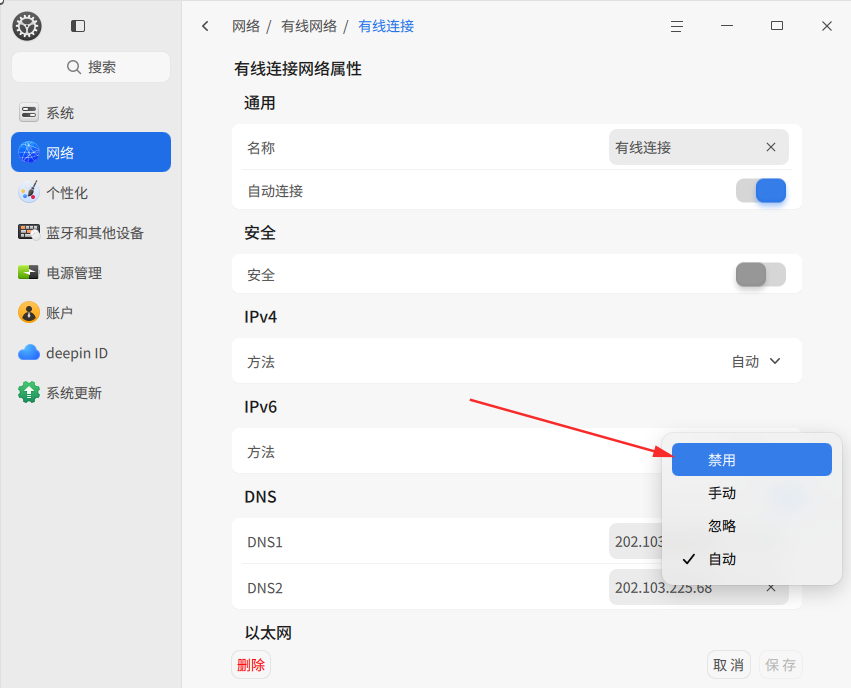This screenshot has width=851, height=688.
Task: Toggle the 安全 switch
Action: (761, 275)
